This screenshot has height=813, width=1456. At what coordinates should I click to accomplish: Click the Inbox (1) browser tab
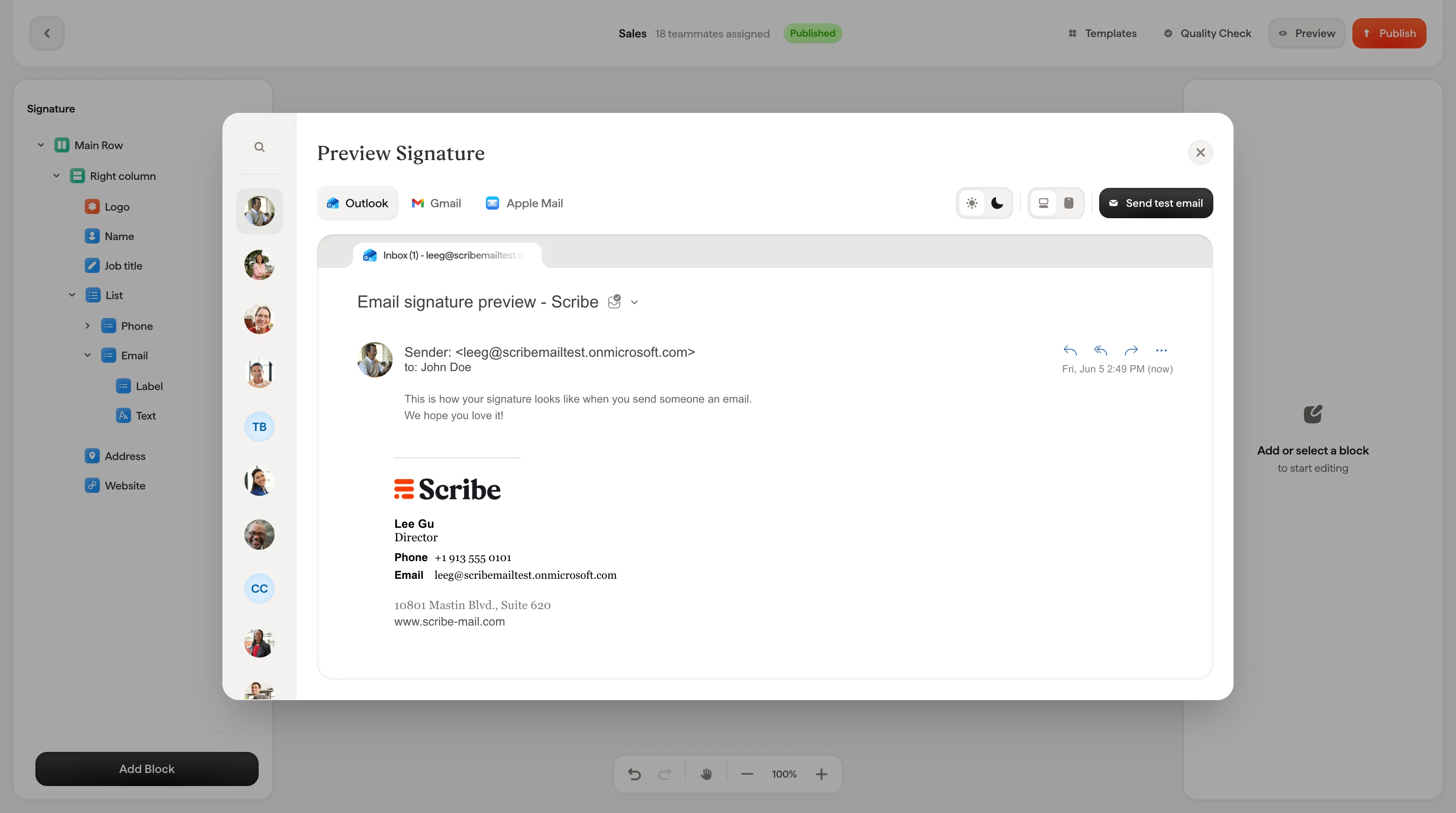point(447,255)
